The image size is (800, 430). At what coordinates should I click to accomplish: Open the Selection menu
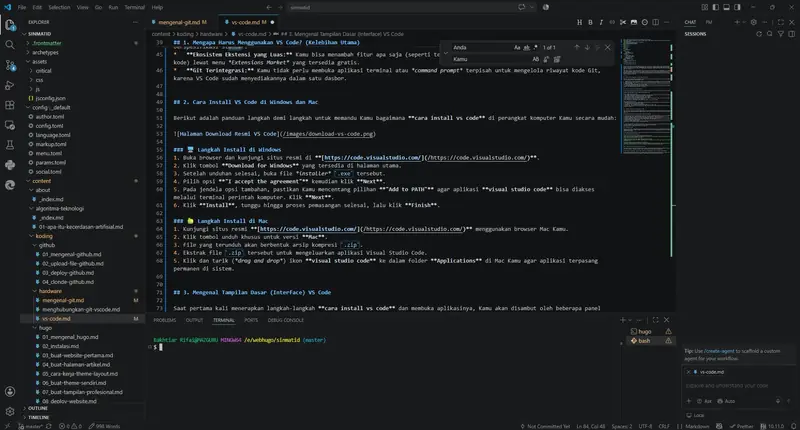tap(59, 7)
